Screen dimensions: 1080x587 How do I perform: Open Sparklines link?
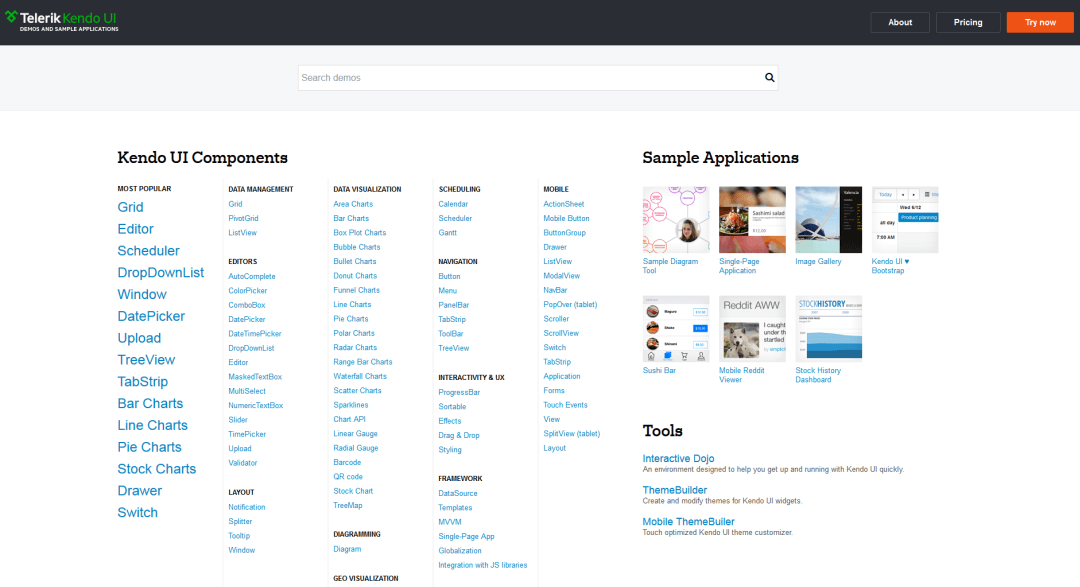click(351, 405)
